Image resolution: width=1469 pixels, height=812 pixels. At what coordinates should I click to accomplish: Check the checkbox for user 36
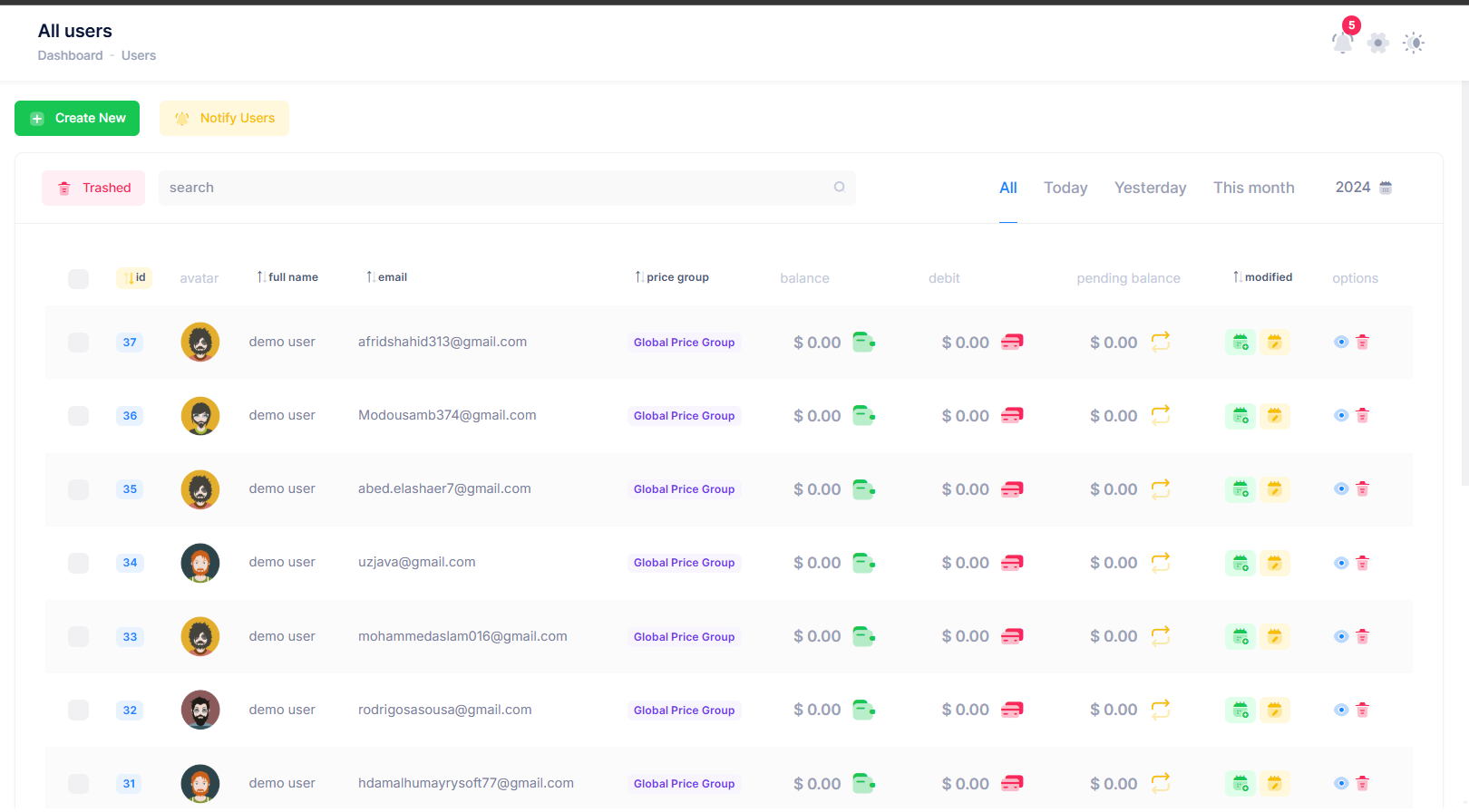pos(78,416)
